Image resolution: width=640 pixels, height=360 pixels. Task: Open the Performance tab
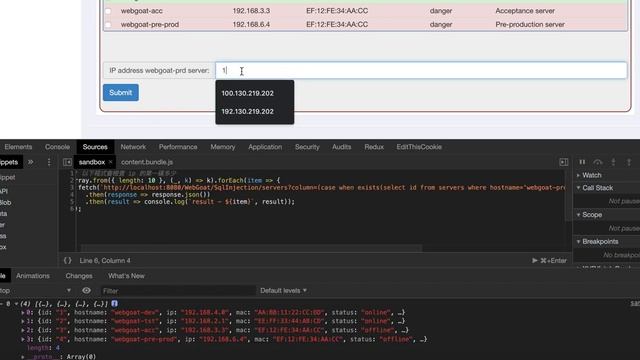tap(178, 147)
